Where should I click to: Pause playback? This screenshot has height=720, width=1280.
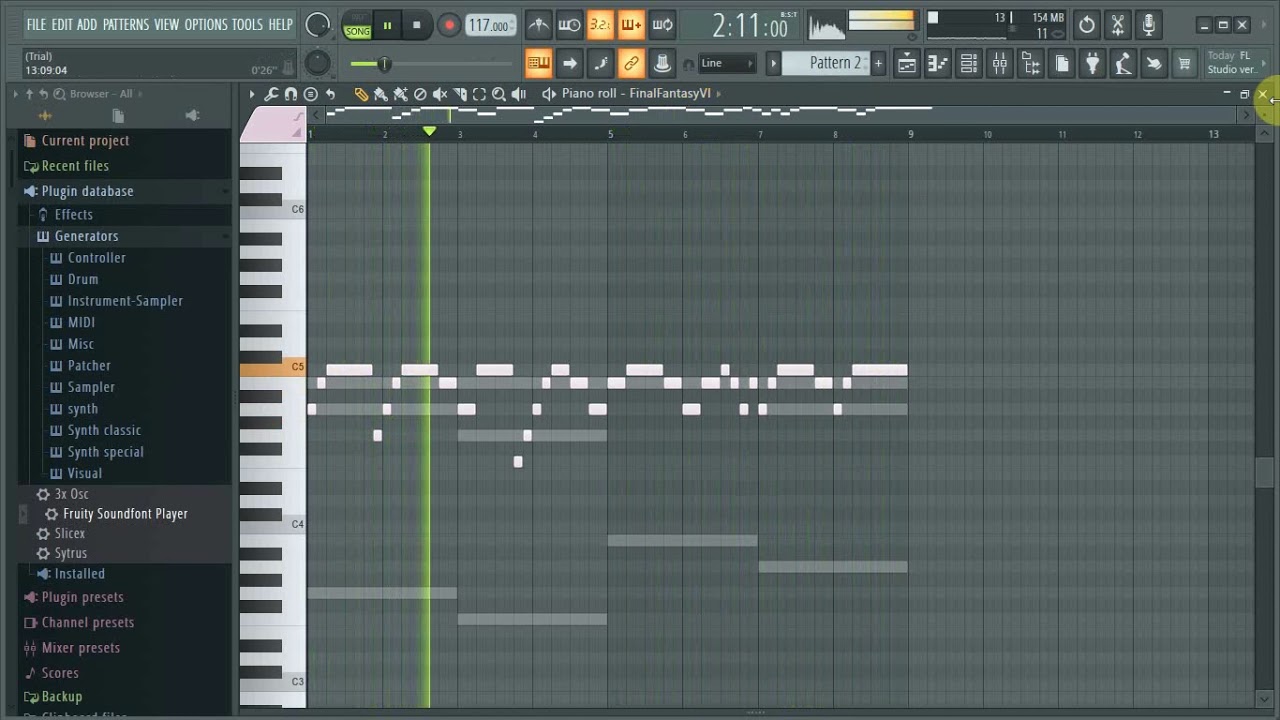387,25
